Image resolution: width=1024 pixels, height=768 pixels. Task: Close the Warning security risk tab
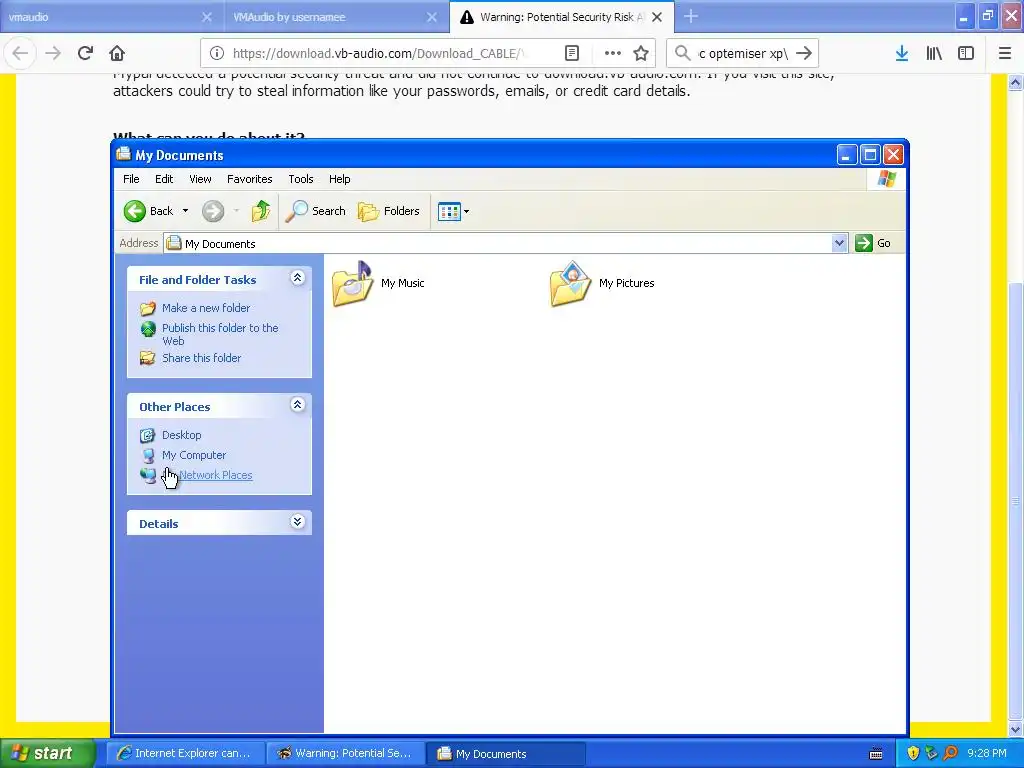657,17
